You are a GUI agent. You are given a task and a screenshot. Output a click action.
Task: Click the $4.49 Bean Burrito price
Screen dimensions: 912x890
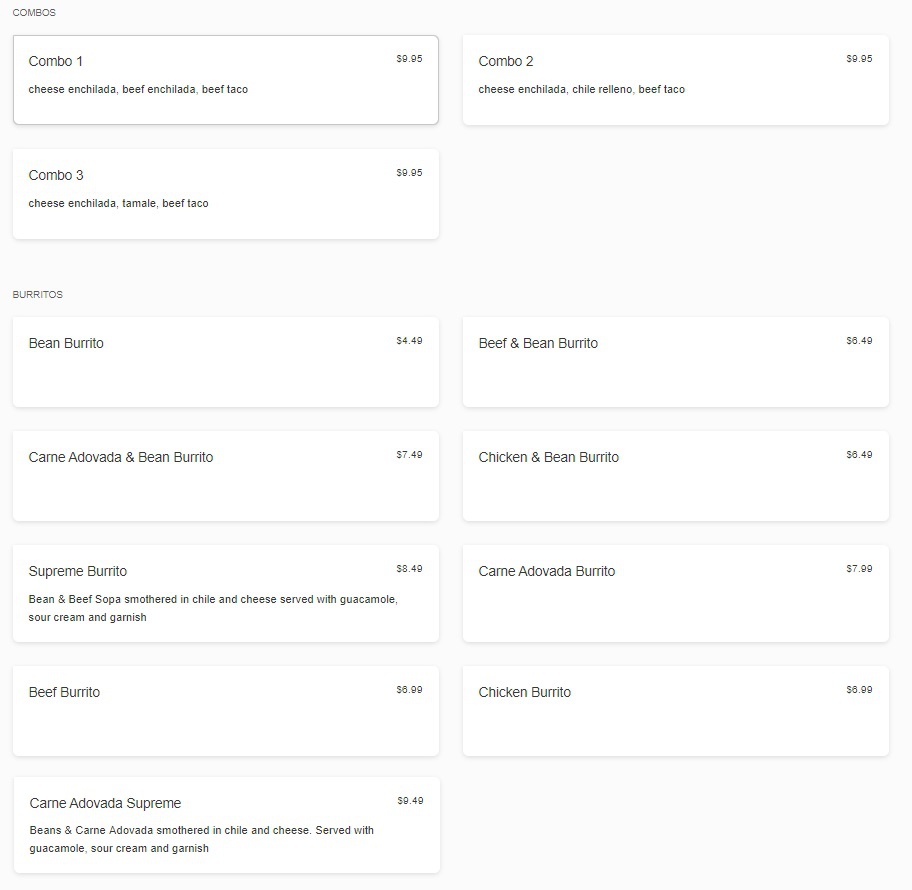[409, 341]
